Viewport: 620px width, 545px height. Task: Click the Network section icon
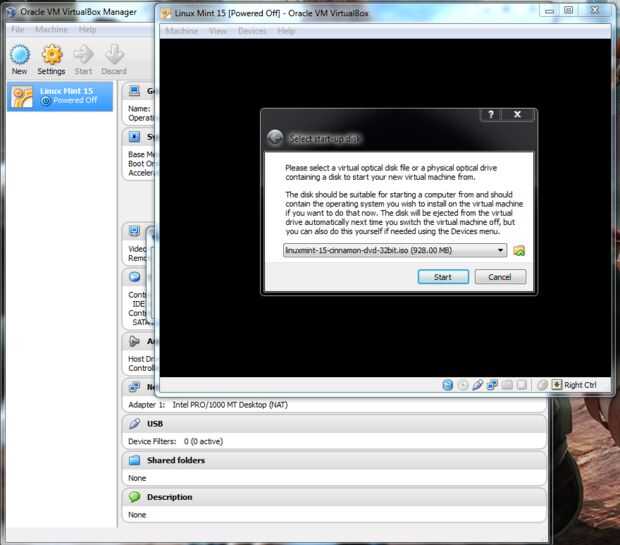pos(134,387)
